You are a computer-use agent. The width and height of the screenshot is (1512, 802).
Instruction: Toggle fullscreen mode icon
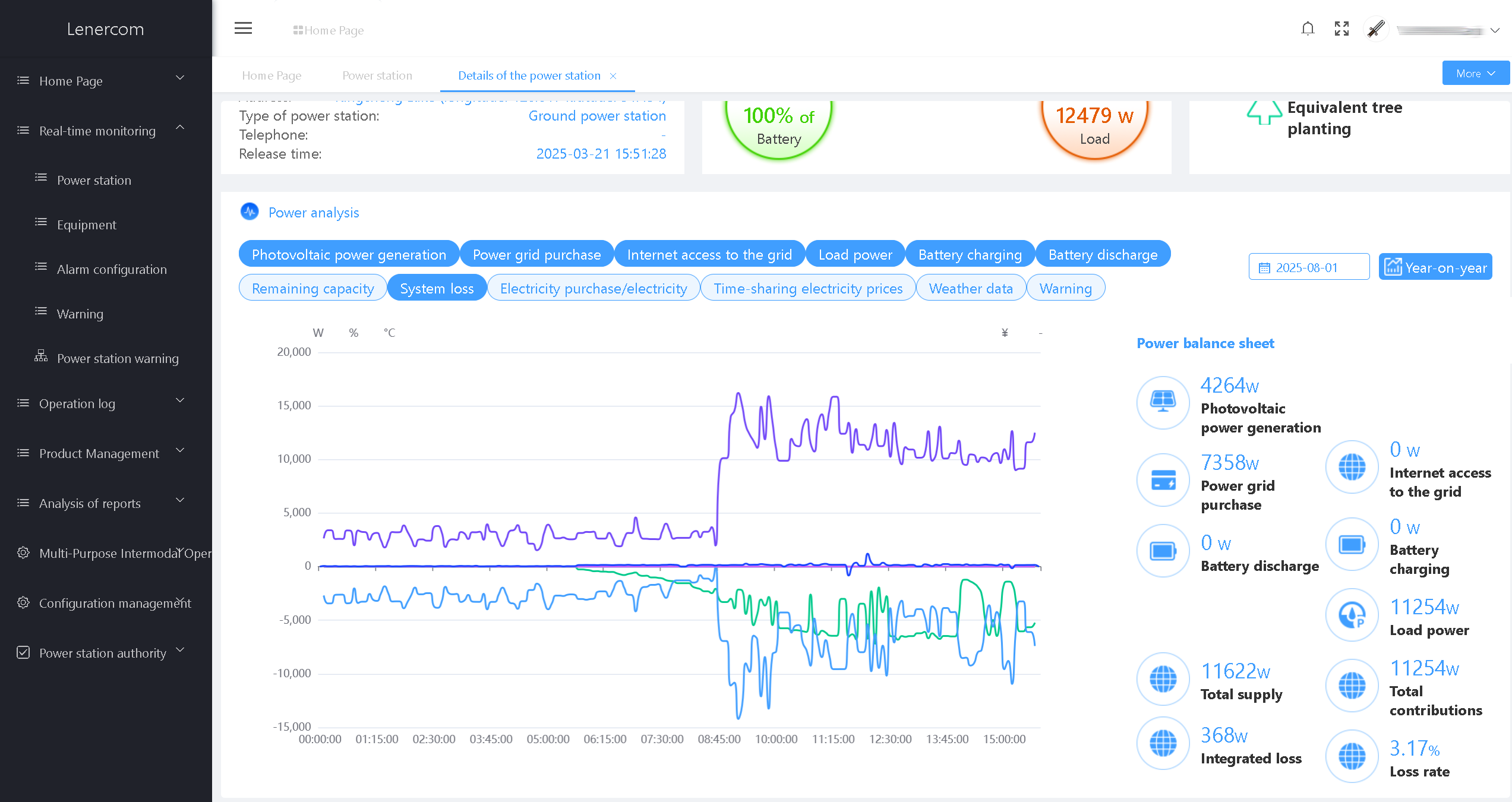pos(1341,29)
